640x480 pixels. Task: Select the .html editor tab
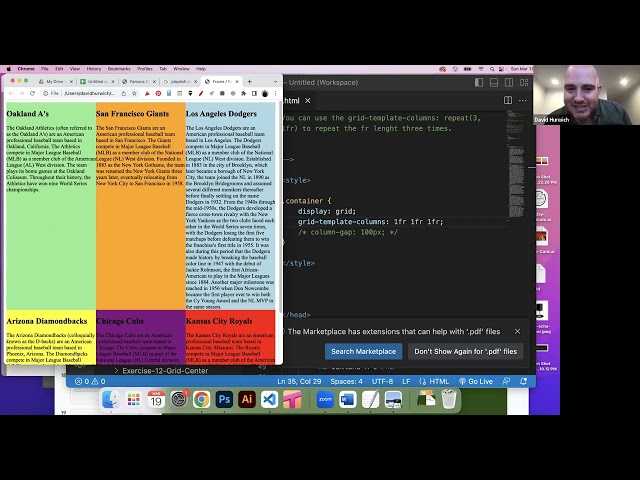pos(292,100)
